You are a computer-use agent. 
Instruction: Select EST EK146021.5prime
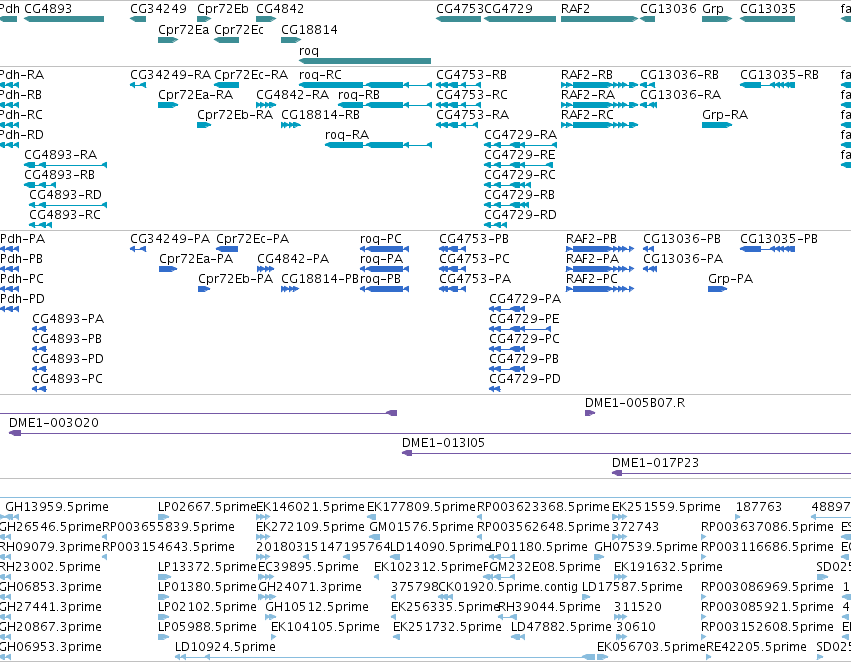point(310,507)
